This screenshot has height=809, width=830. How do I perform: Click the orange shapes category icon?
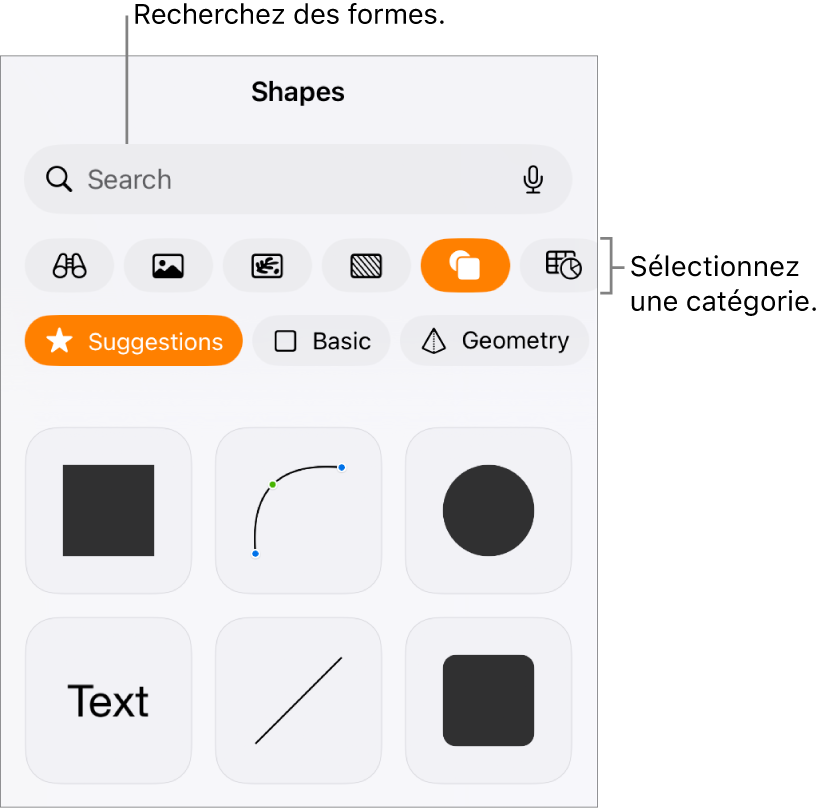[465, 265]
